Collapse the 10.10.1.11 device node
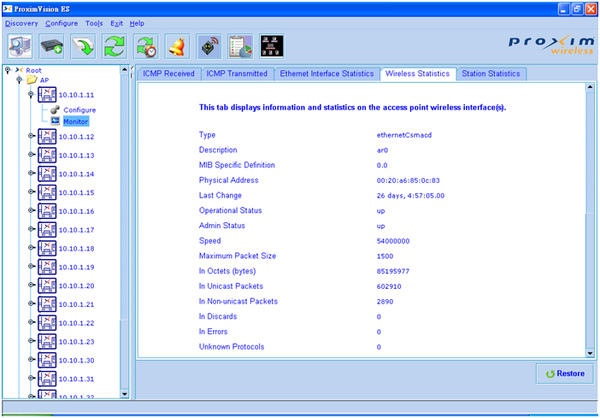600x418 pixels. coord(31,94)
